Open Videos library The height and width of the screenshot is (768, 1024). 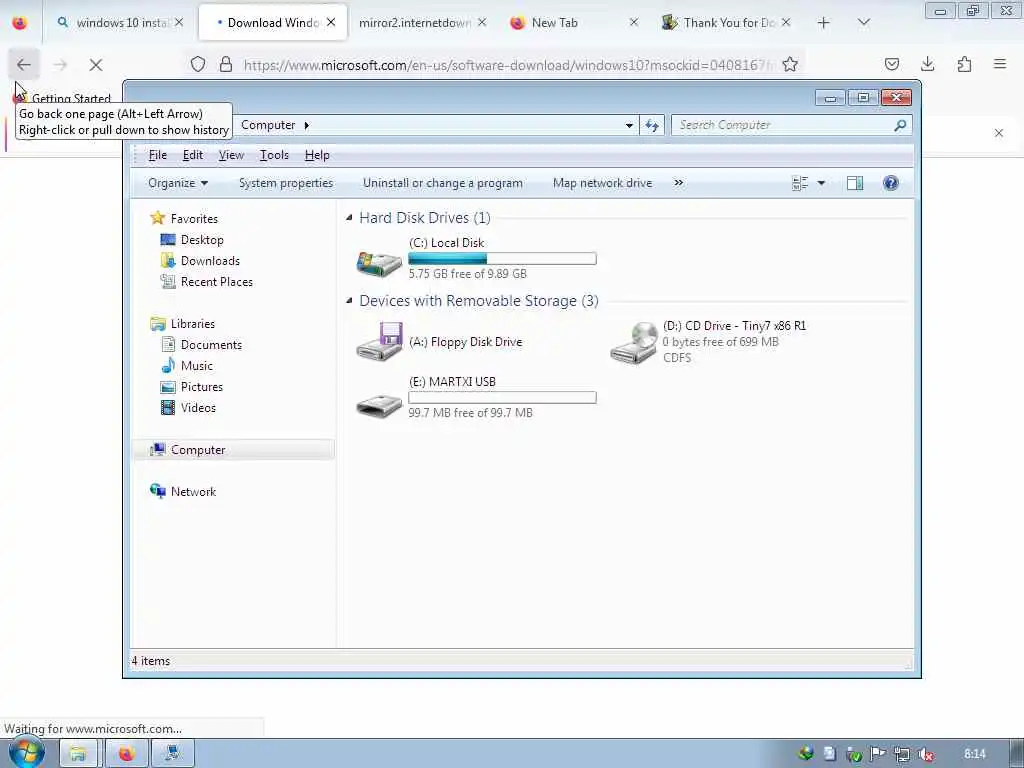(198, 408)
